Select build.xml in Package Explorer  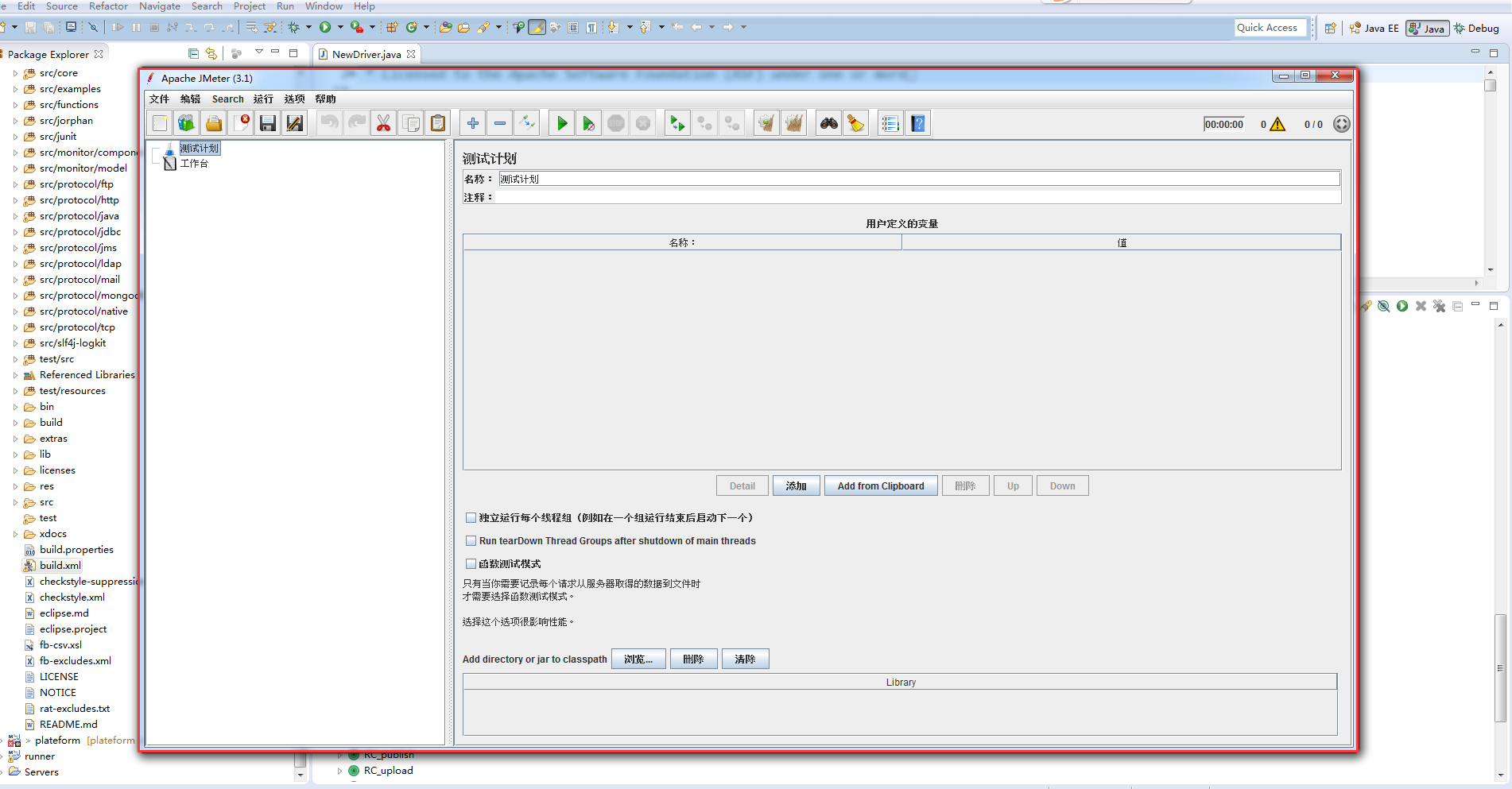[60, 566]
